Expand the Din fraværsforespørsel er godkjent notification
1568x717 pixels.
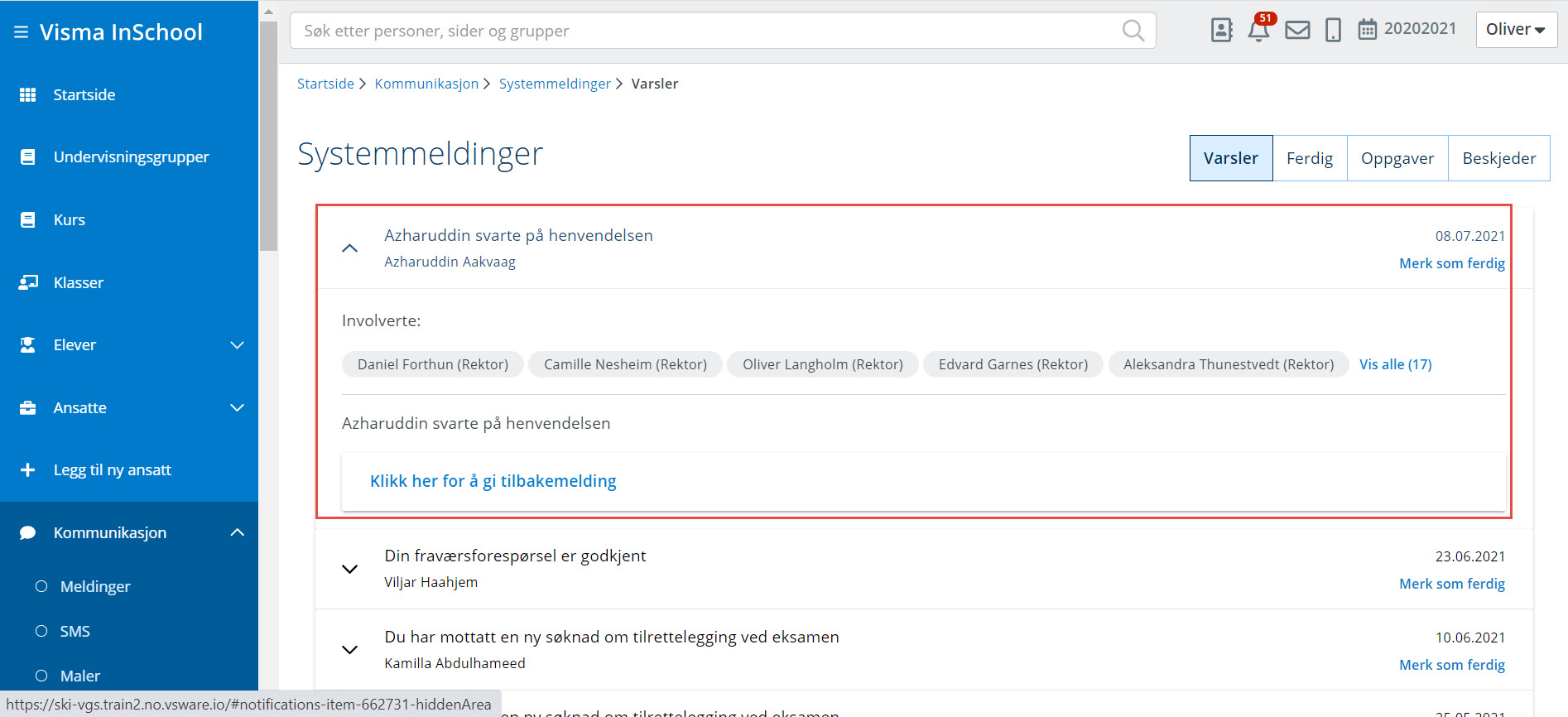[x=350, y=569]
